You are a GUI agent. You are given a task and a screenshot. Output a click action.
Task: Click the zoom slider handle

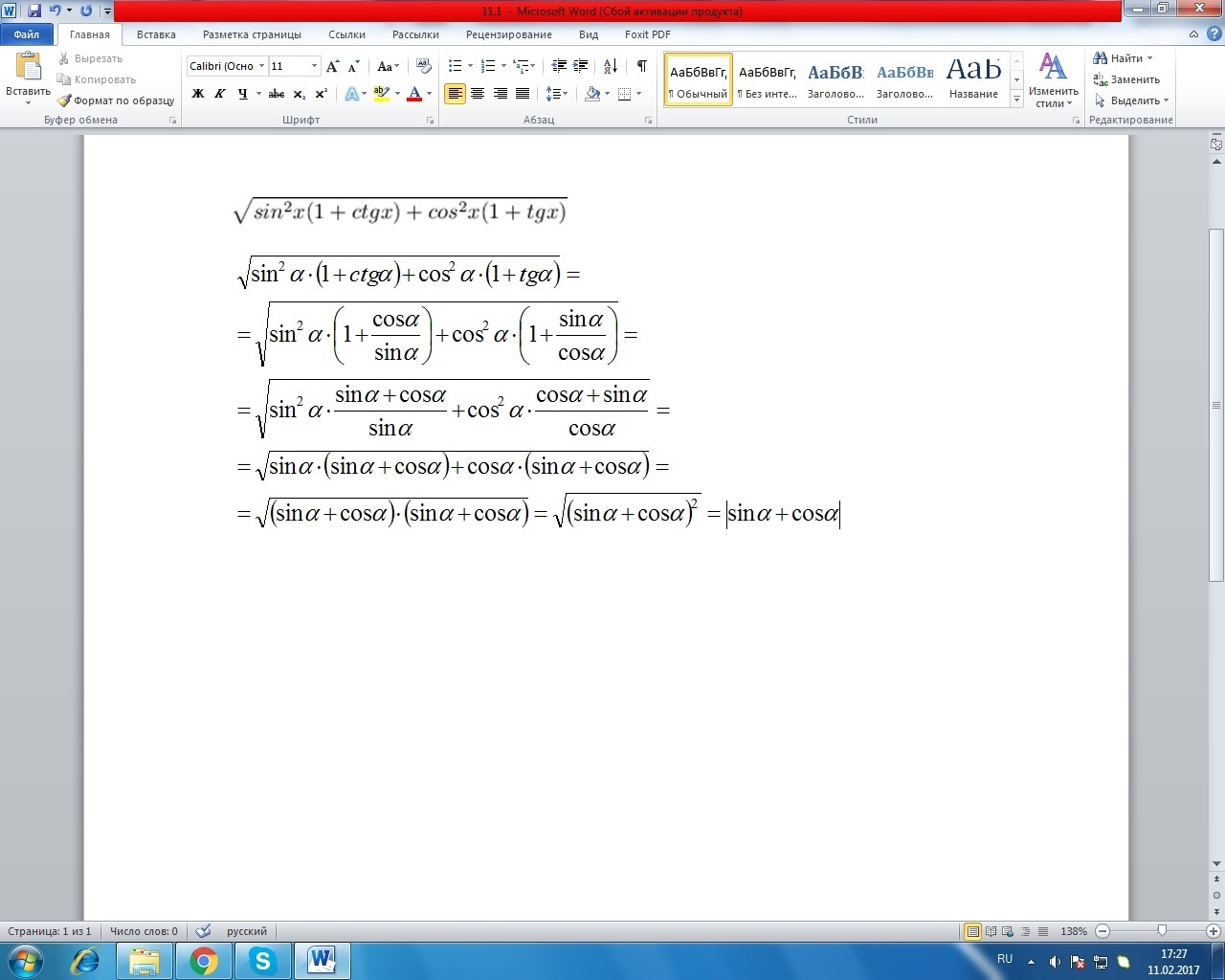pos(1162,931)
